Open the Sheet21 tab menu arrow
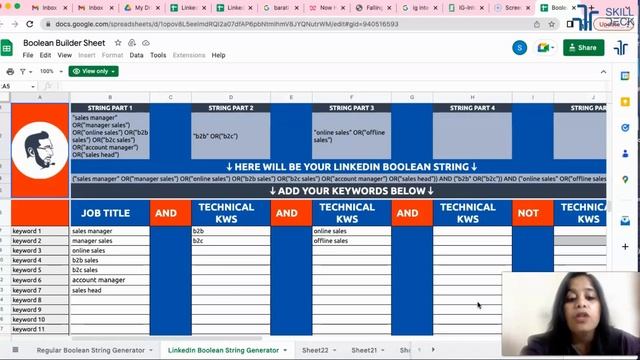Image resolution: width=640 pixels, height=360 pixels. pos(382,350)
